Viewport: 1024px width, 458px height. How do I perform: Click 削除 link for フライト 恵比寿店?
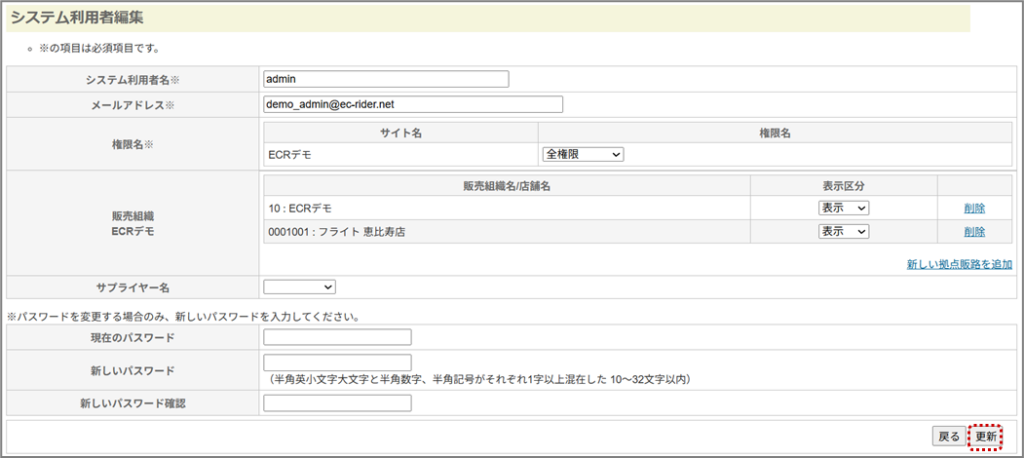(974, 231)
